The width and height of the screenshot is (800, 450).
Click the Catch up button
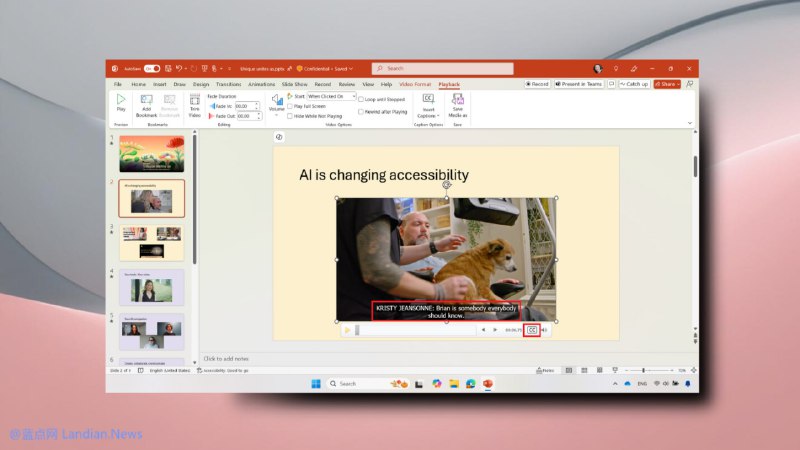coord(634,84)
